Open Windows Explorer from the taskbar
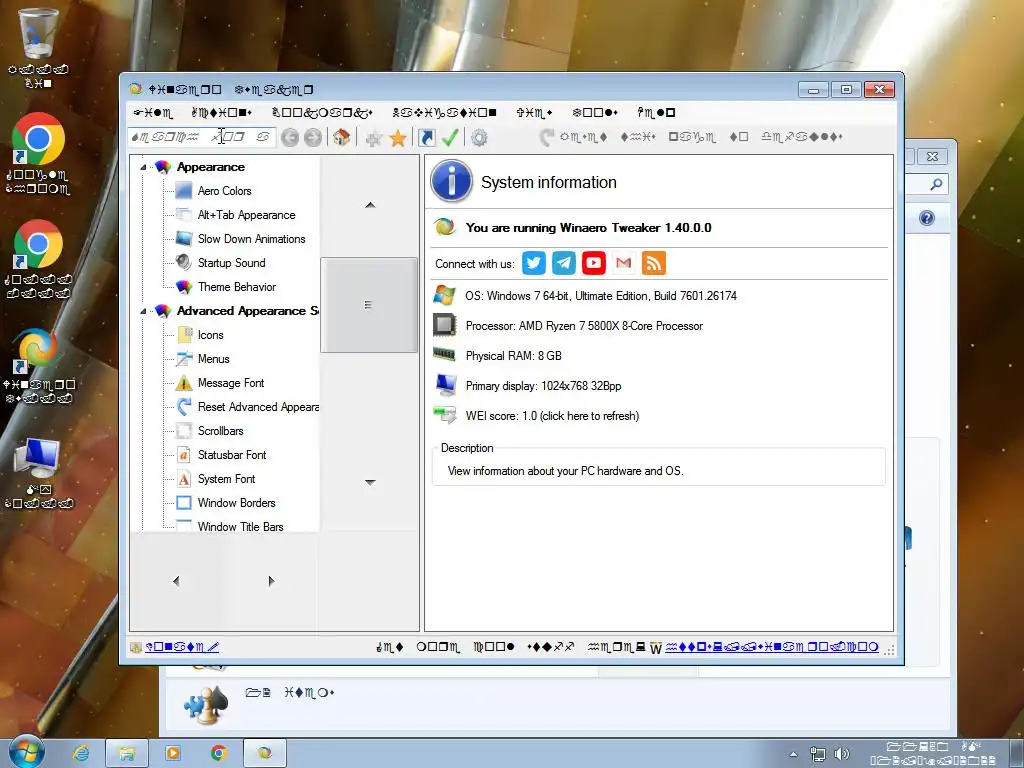The width and height of the screenshot is (1024, 768). tap(127, 753)
